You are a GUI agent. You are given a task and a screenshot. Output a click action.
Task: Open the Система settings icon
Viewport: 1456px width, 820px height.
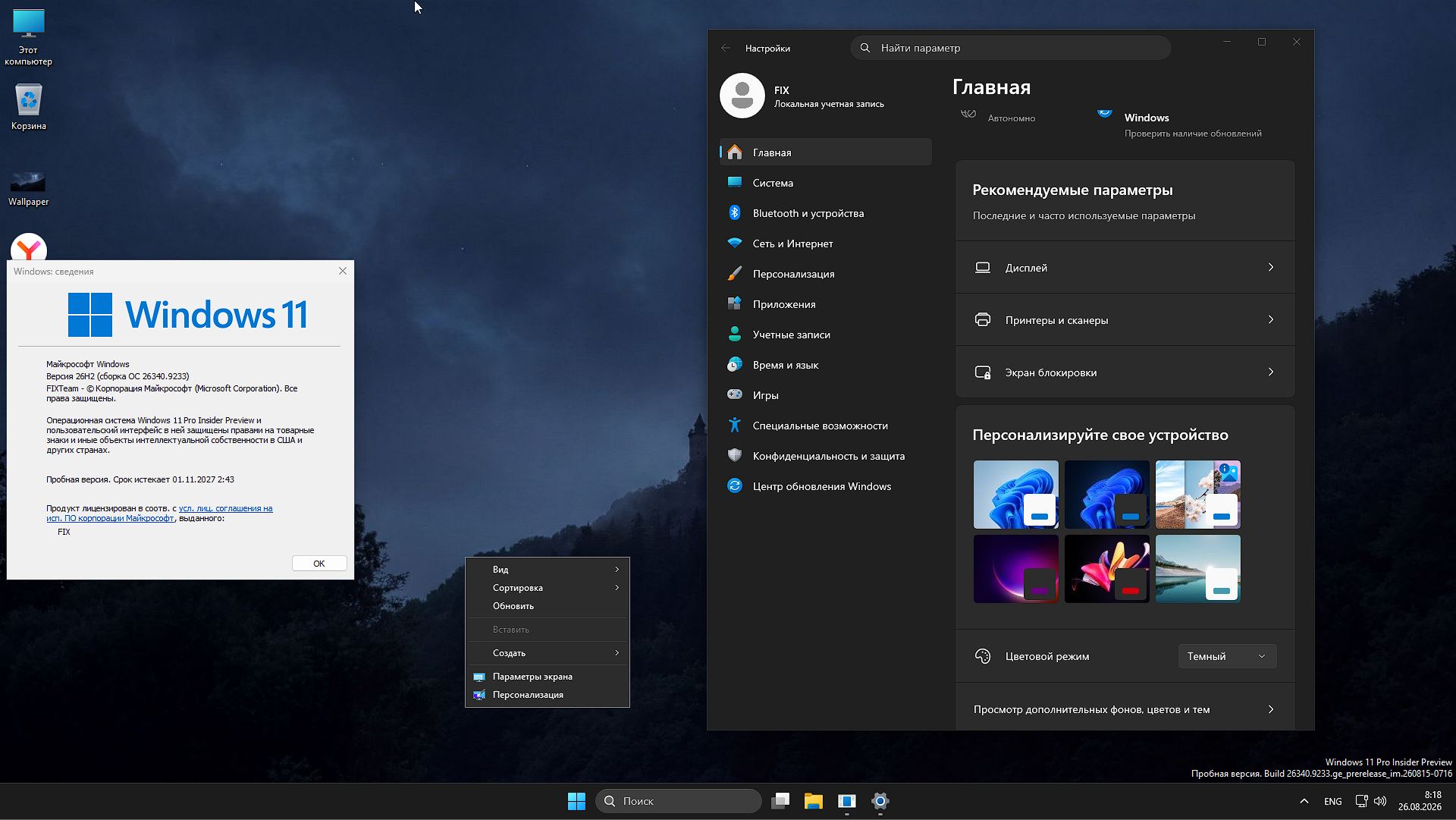point(734,183)
